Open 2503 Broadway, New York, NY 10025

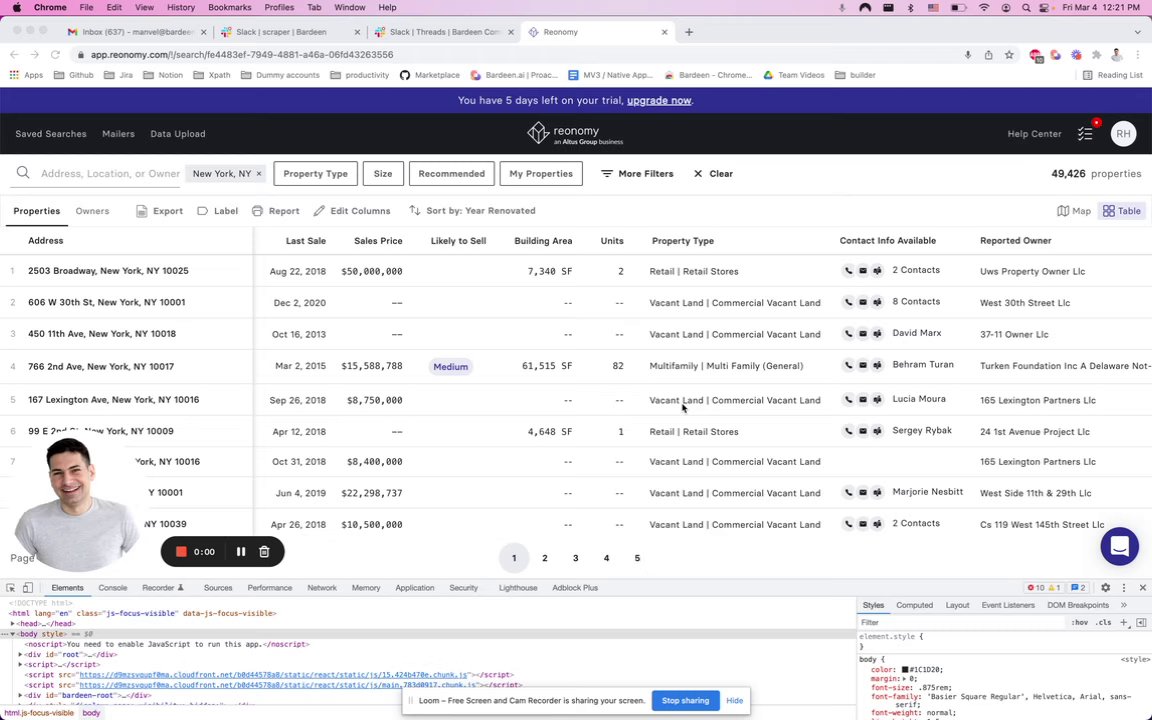point(108,271)
